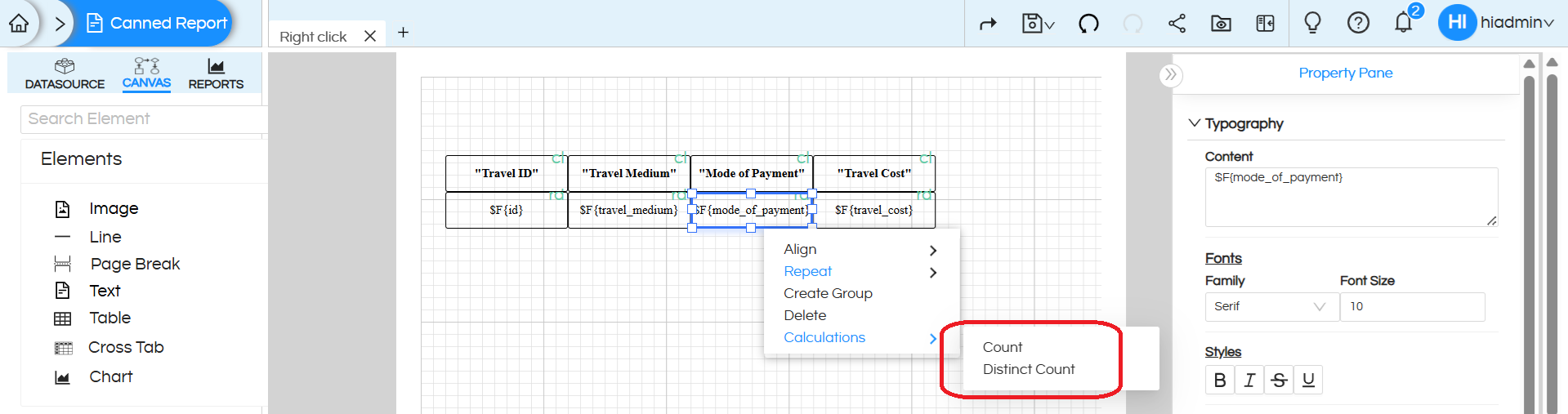This screenshot has height=414, width=1568.
Task: Click the redo arrow icon
Action: [x=988, y=24]
